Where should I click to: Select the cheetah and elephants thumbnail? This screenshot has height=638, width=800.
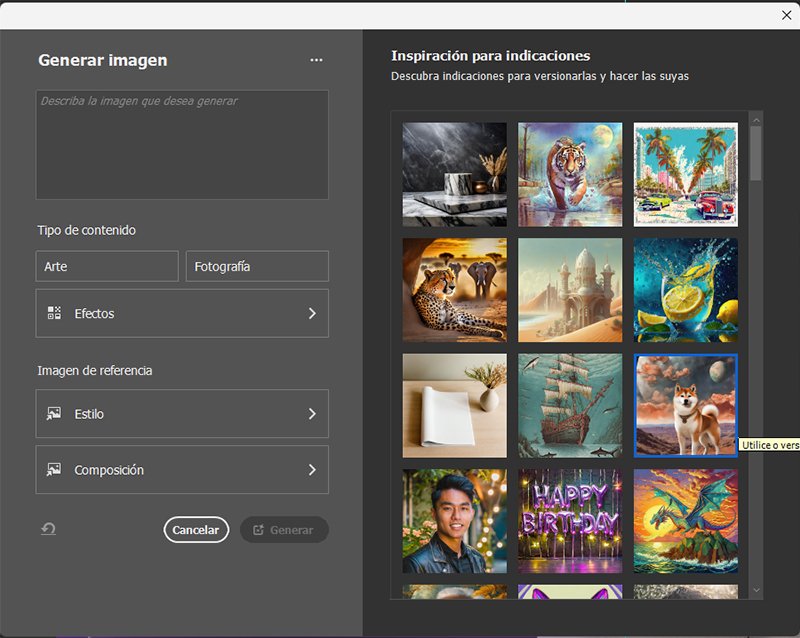[x=453, y=289]
